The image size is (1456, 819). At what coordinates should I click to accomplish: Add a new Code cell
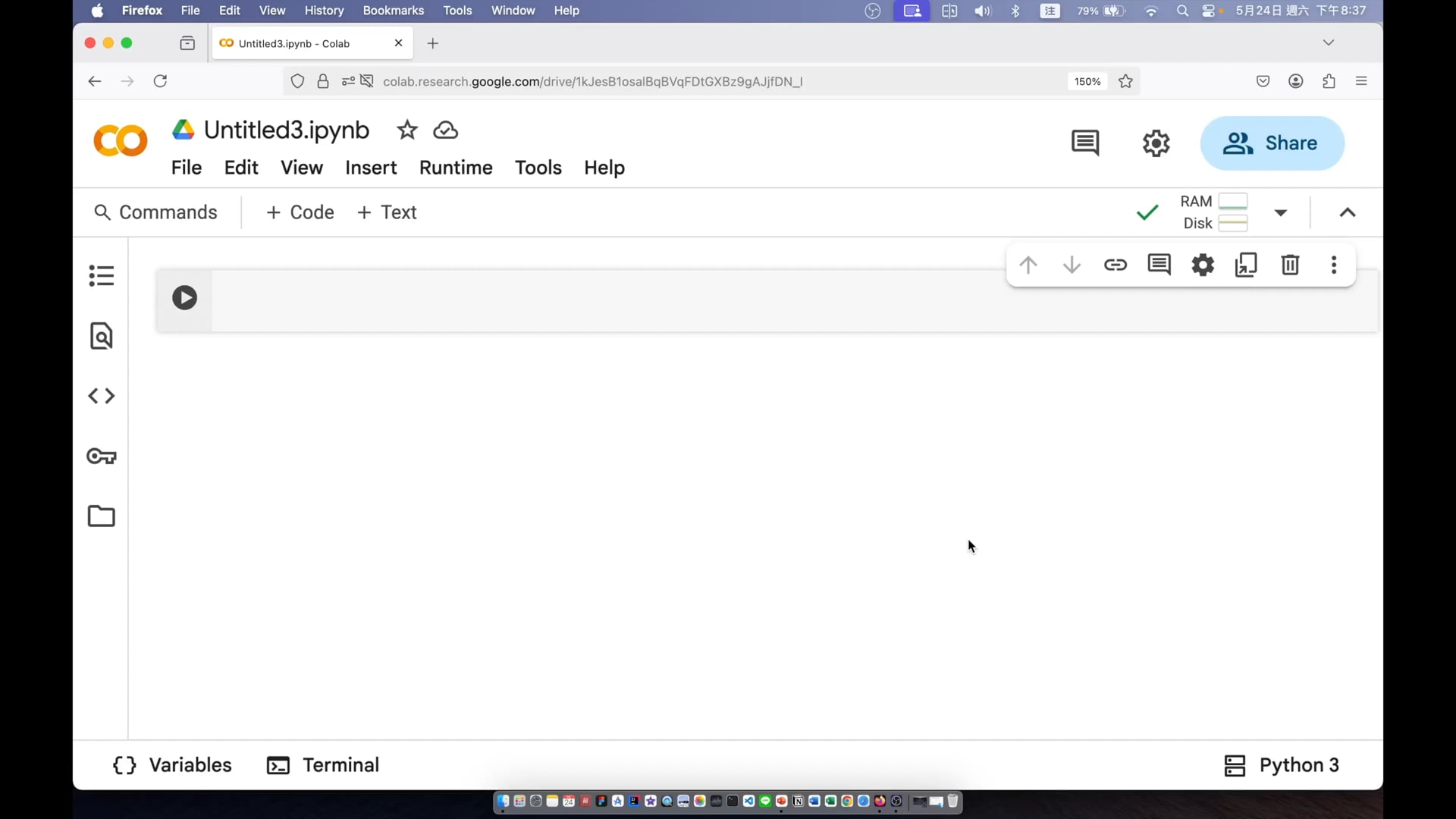(300, 212)
